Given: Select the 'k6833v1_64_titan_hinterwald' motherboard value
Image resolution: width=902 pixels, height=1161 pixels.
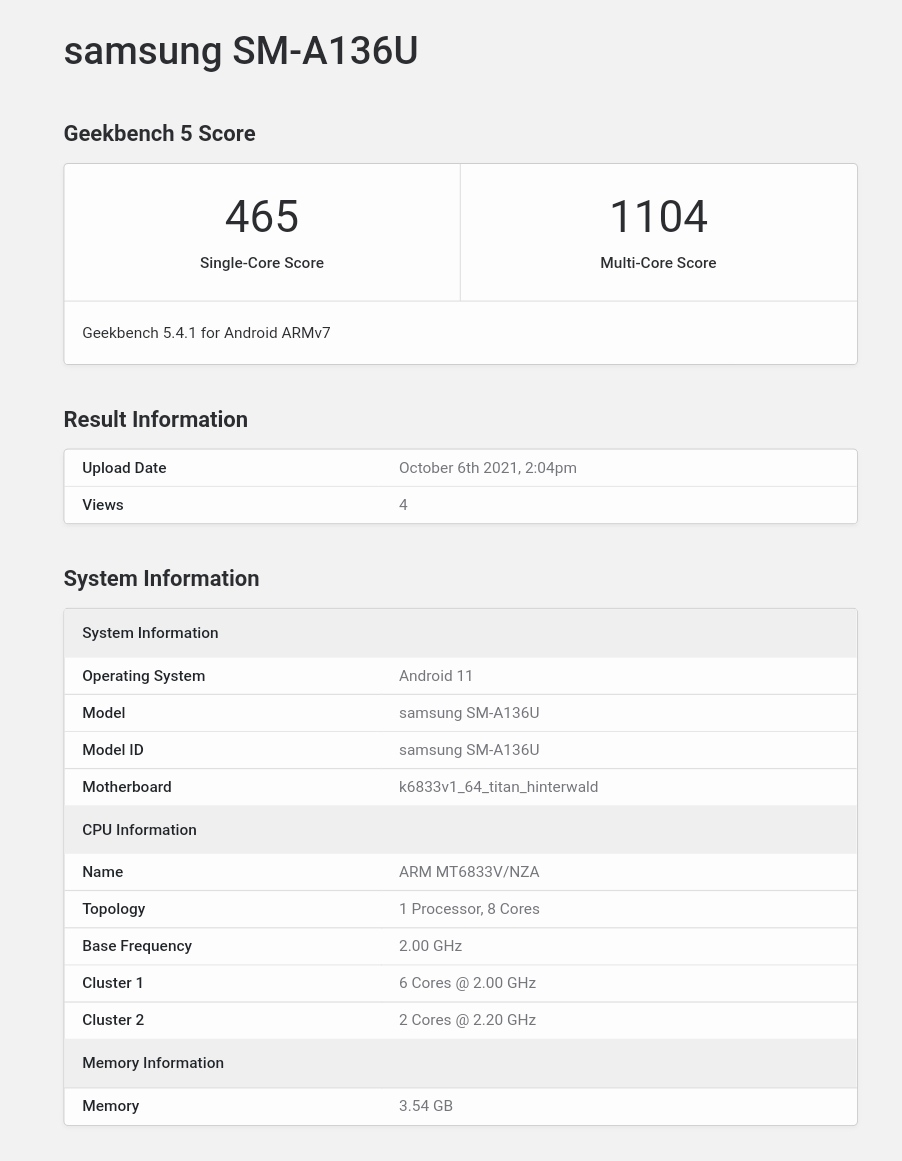Looking at the screenshot, I should [498, 787].
